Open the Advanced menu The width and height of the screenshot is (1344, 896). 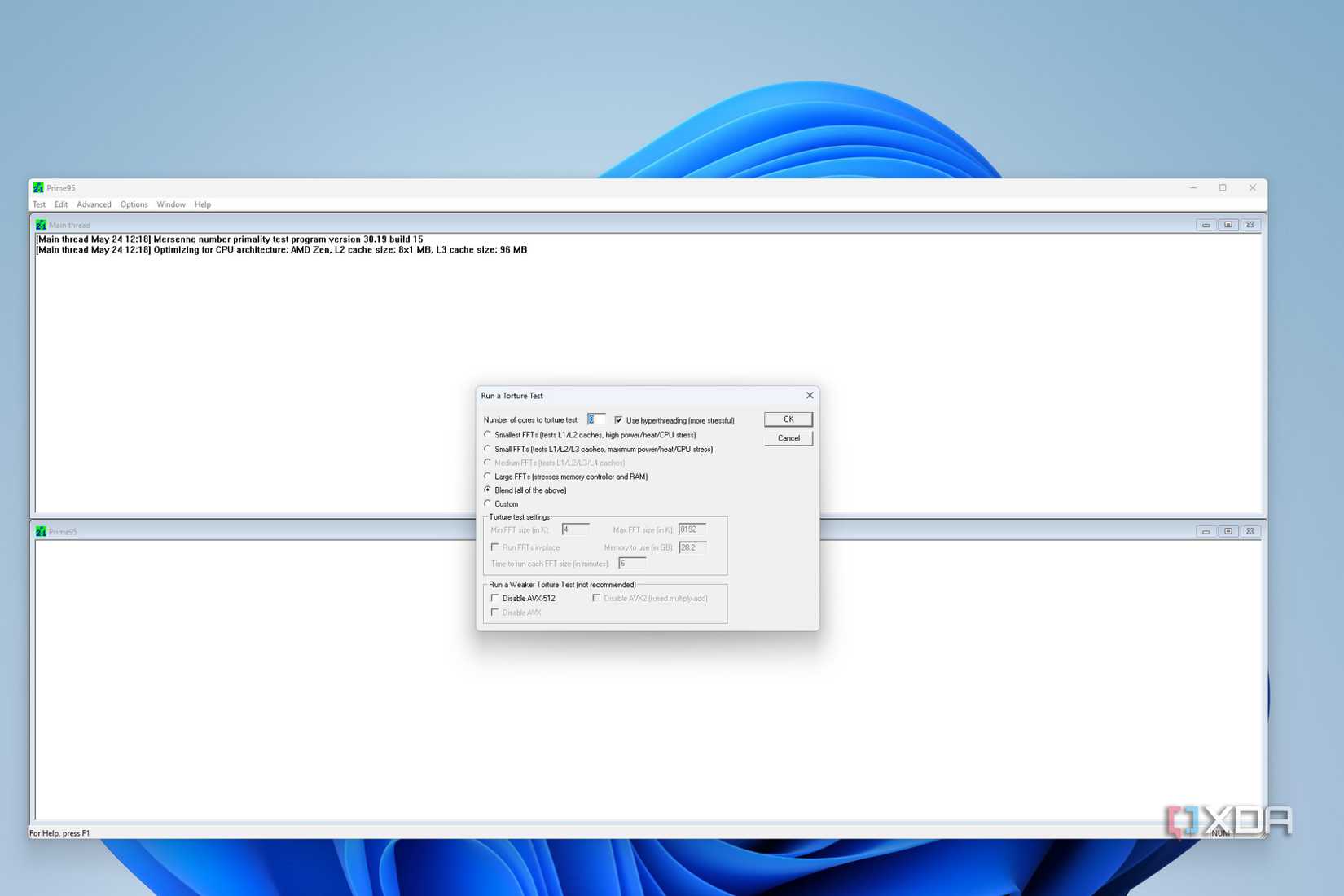(94, 204)
